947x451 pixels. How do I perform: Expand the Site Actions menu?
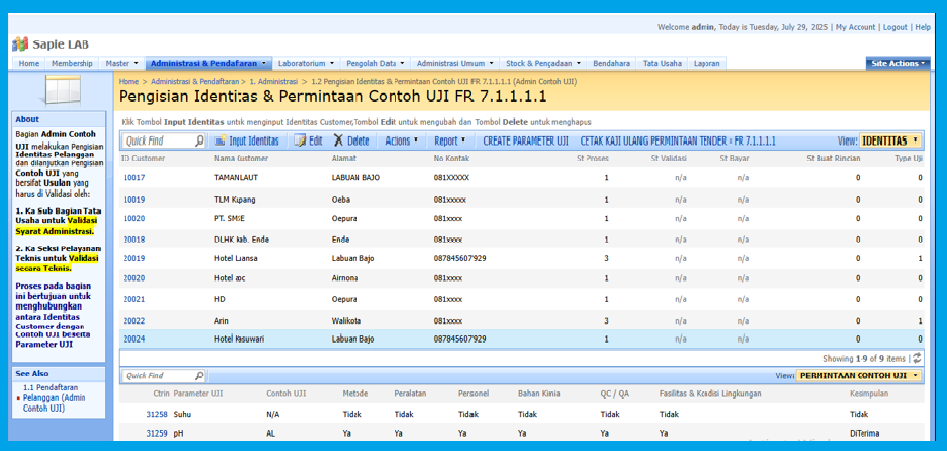click(898, 63)
